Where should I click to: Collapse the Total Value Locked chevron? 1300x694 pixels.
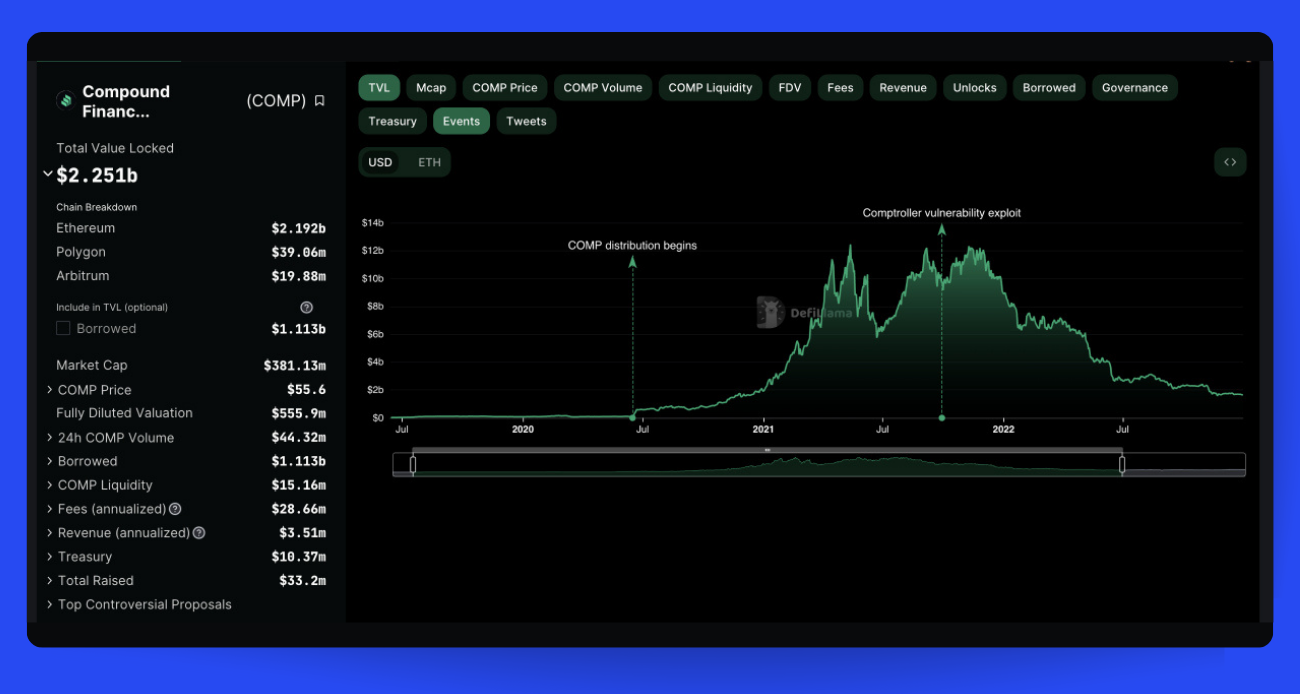coord(48,175)
